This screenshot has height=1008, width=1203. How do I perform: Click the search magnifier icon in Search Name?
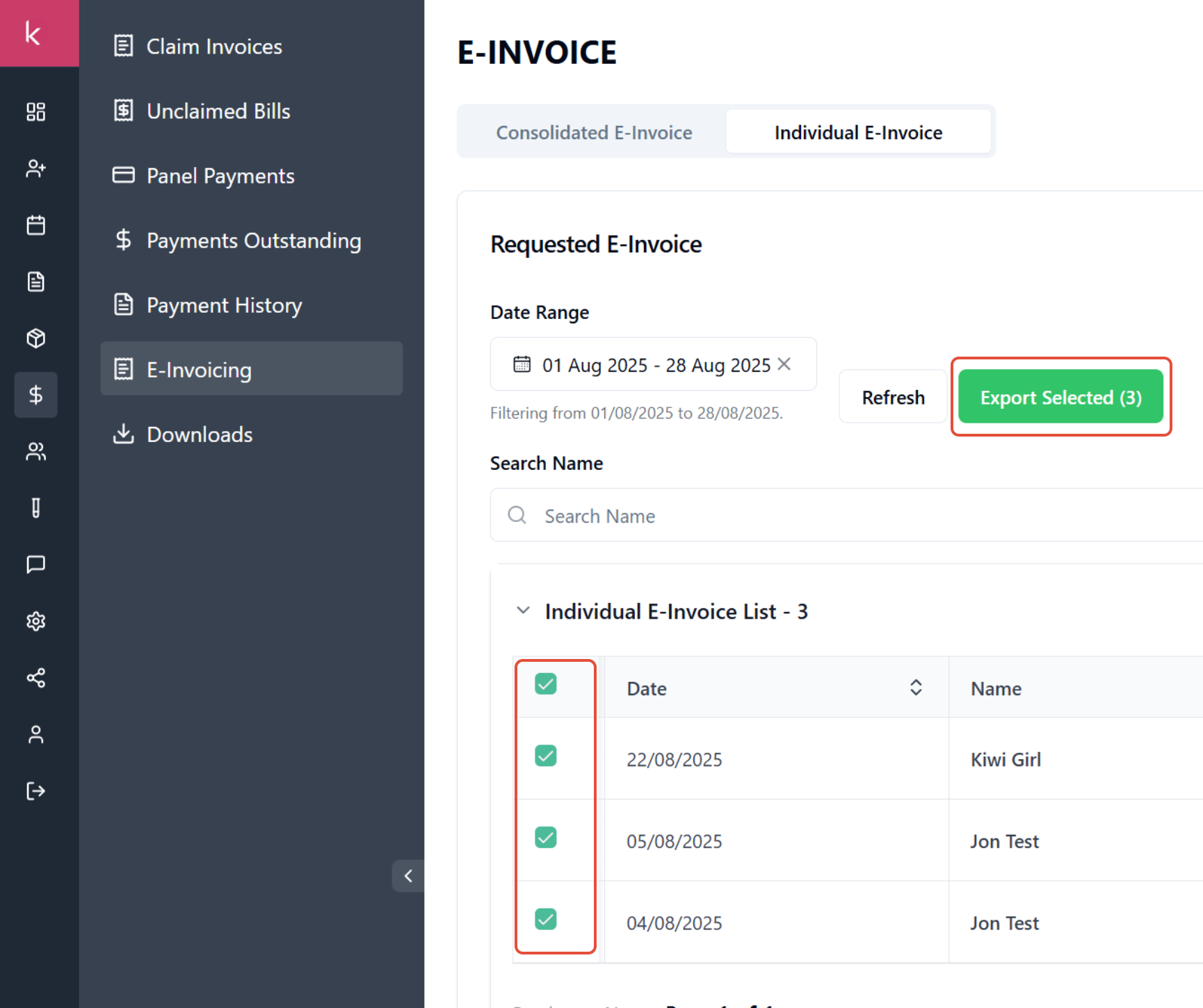tap(517, 515)
